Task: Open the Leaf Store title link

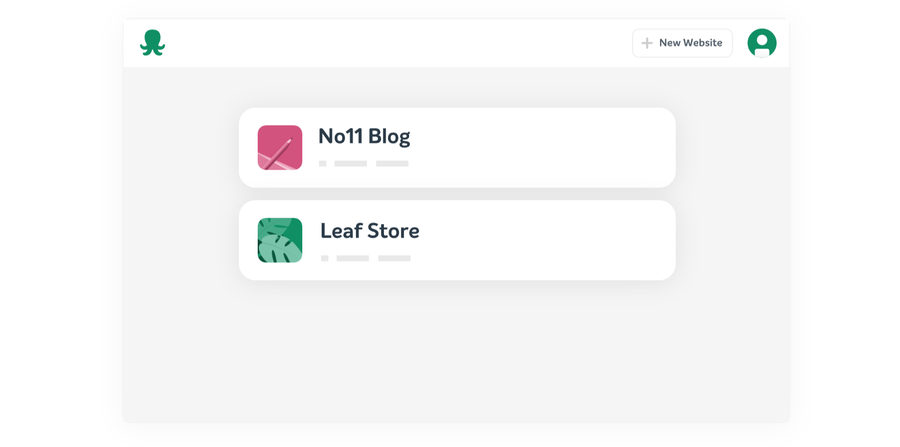Action: pyautogui.click(x=370, y=231)
